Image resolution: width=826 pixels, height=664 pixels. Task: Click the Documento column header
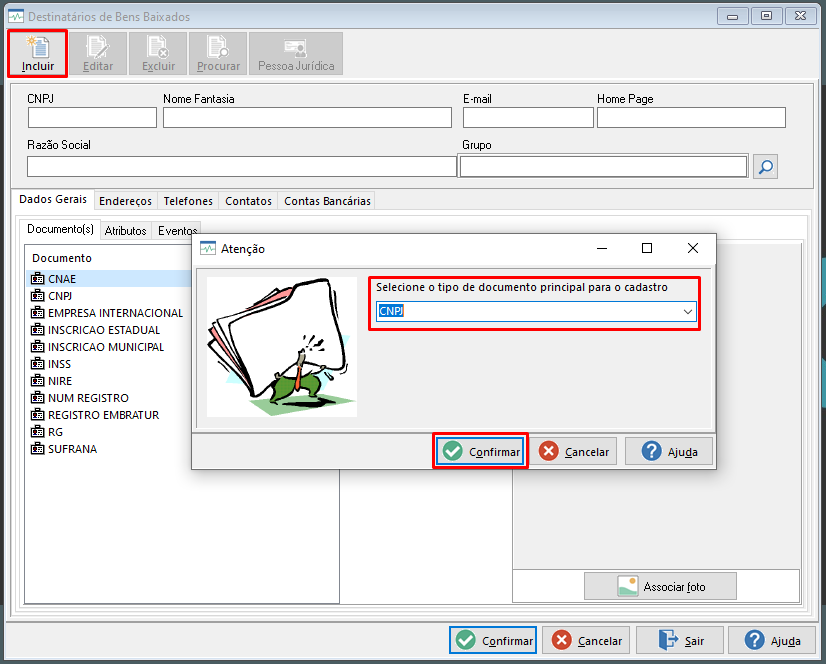point(62,258)
